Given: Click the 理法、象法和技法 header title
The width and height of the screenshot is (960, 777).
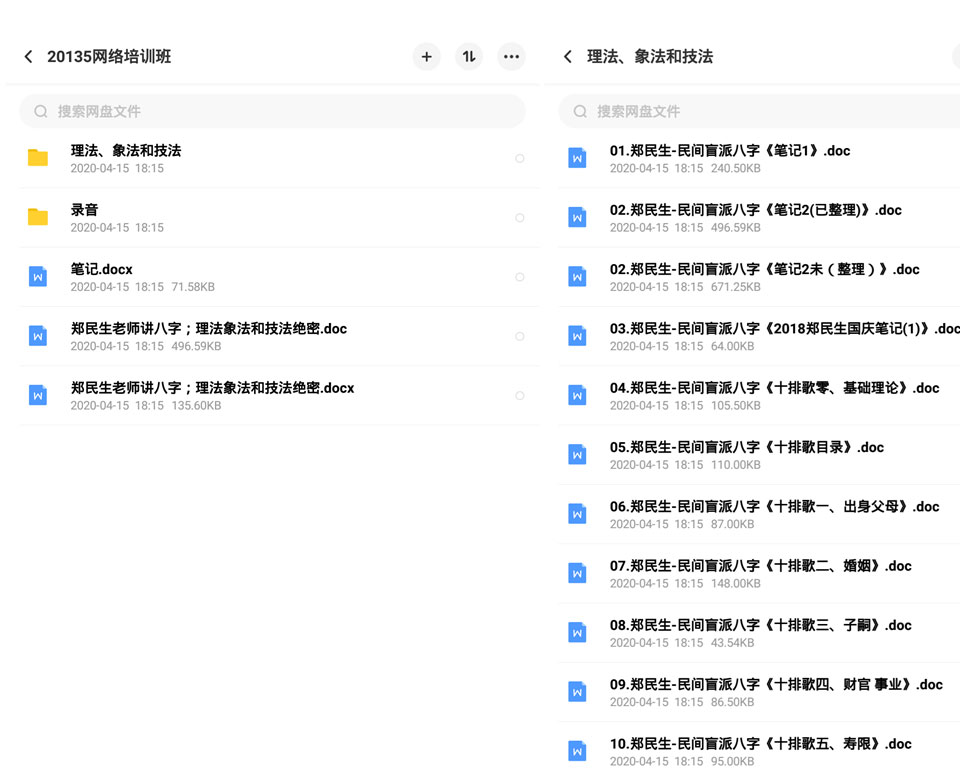Looking at the screenshot, I should coord(650,57).
